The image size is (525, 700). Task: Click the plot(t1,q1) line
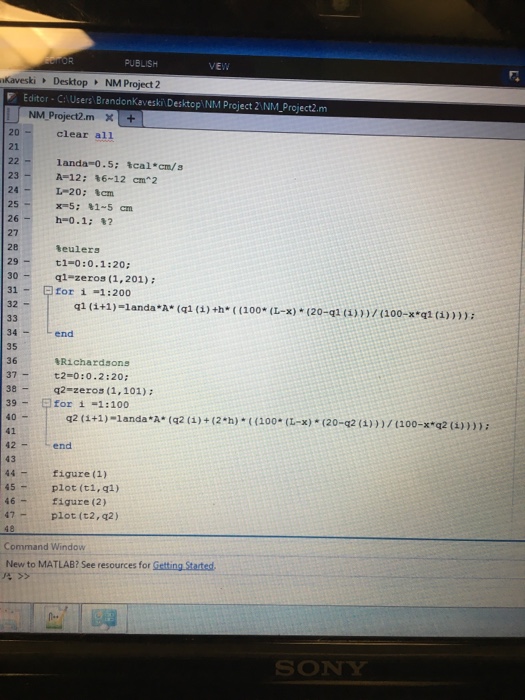85,488
